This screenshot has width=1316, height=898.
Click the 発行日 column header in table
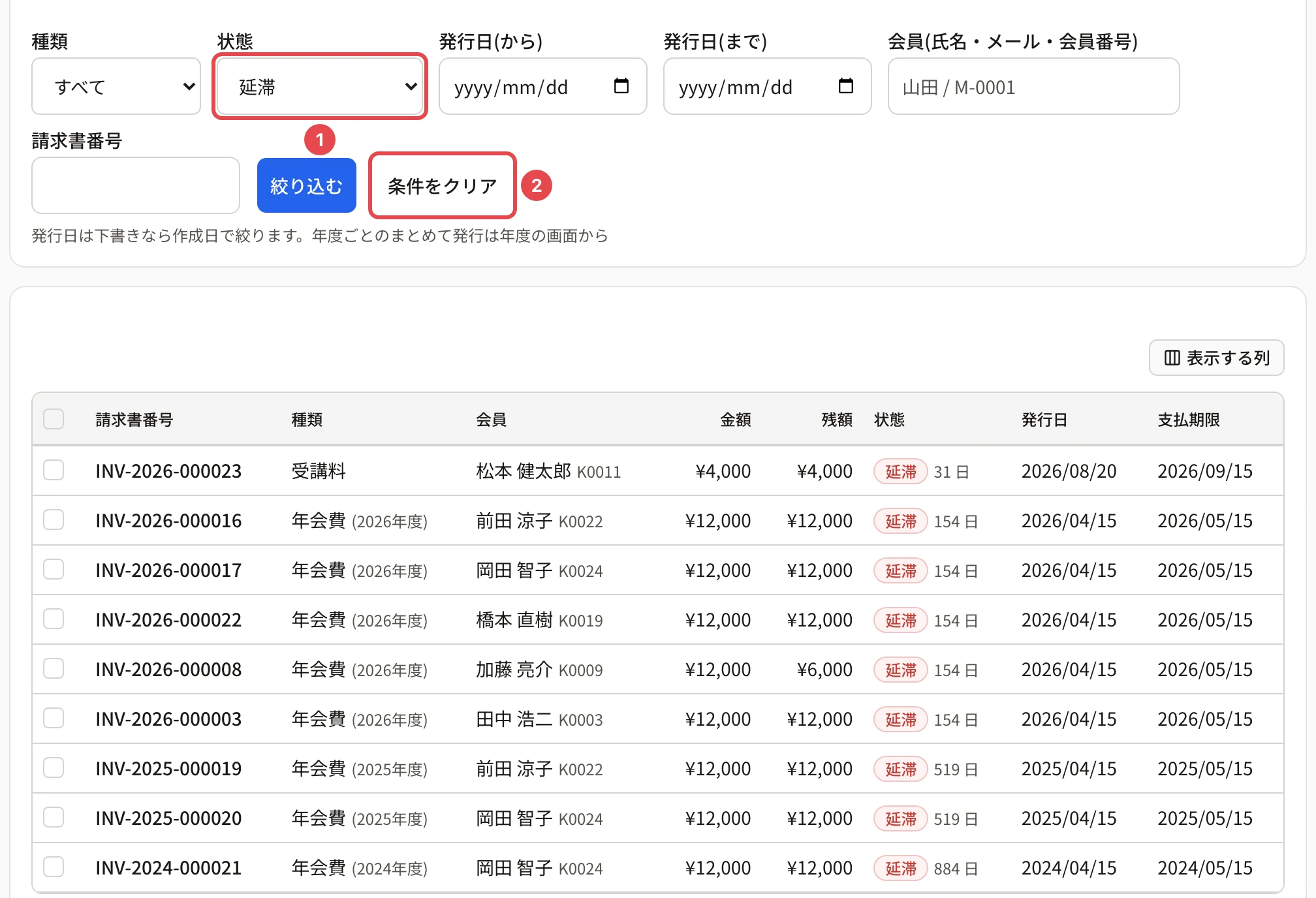point(1044,420)
